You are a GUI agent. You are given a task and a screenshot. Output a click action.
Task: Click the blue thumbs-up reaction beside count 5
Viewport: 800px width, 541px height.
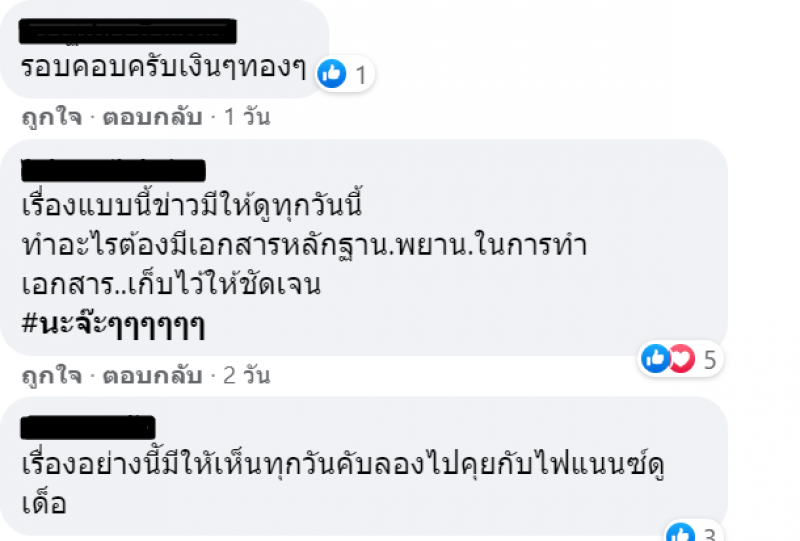656,358
